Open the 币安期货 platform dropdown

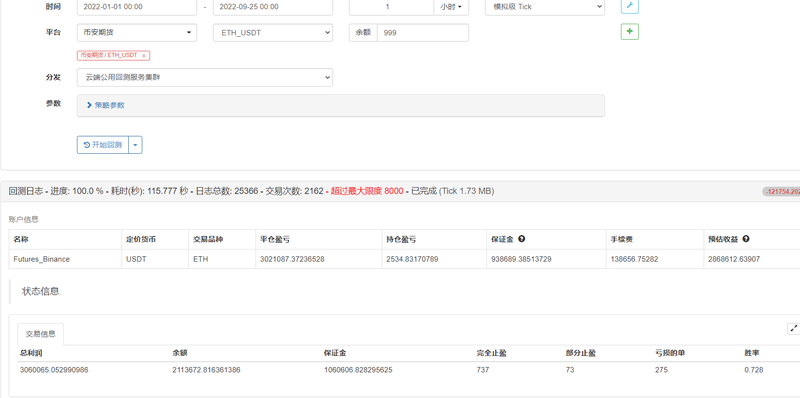(137, 33)
